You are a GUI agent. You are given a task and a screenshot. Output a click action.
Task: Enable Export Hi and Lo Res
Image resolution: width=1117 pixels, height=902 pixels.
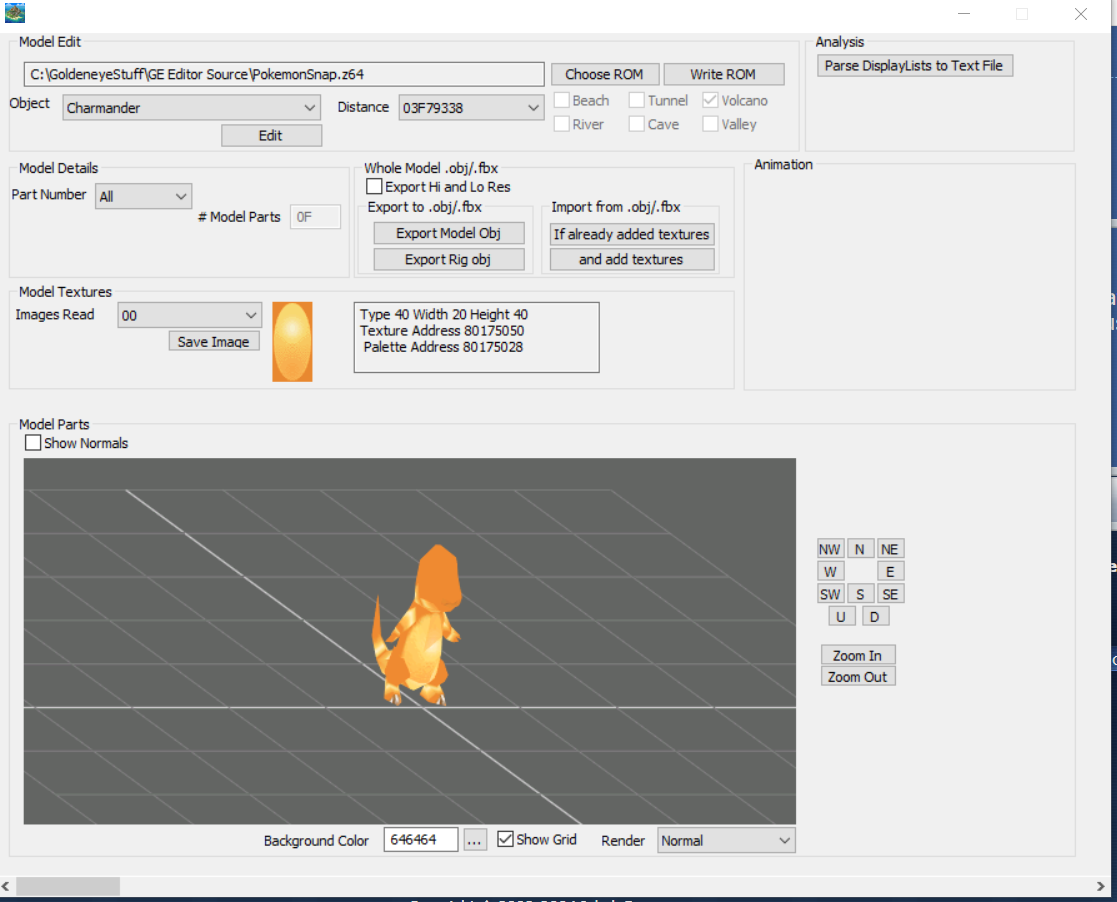374,187
